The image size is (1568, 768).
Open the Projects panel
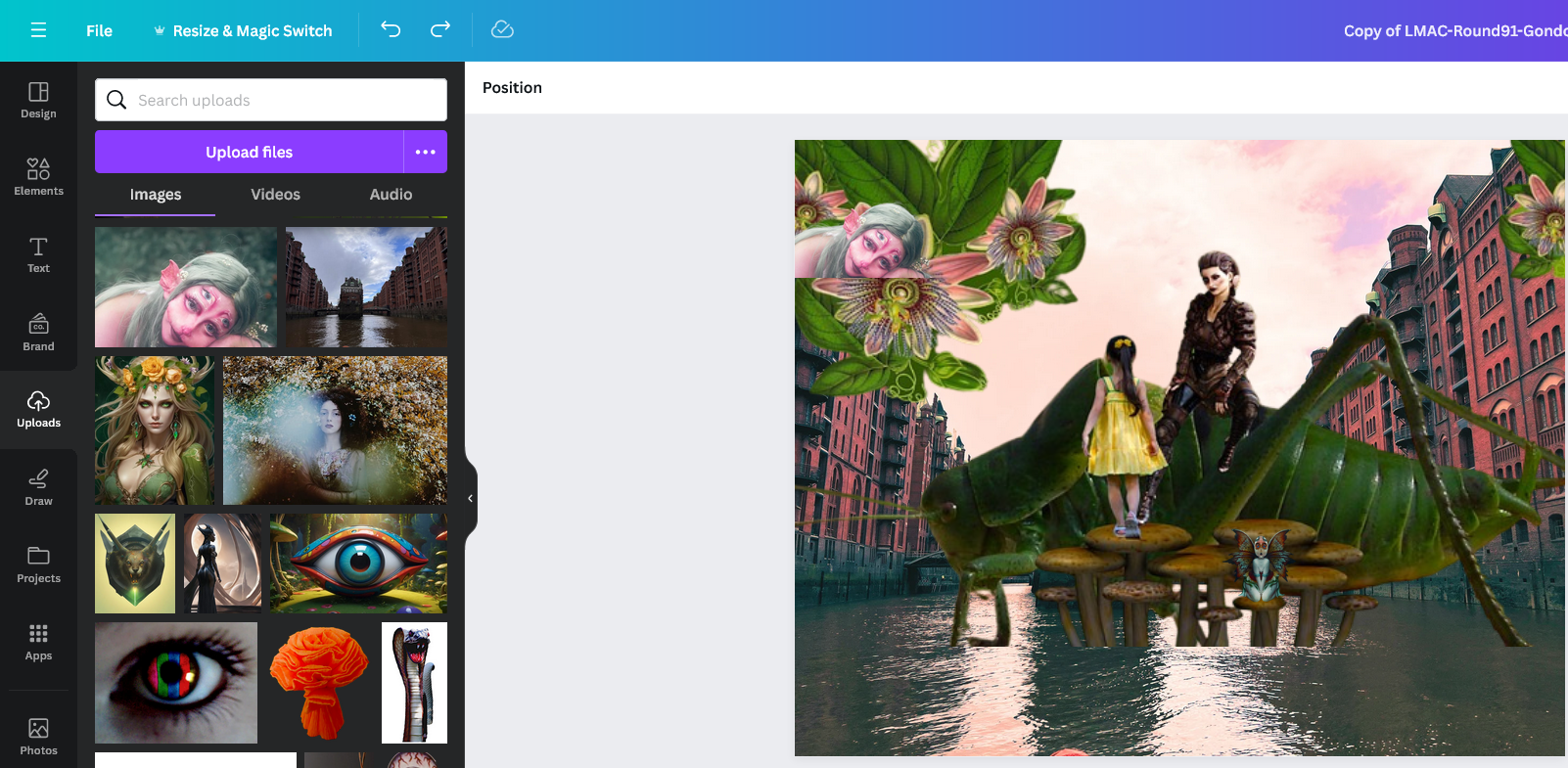pos(38,565)
